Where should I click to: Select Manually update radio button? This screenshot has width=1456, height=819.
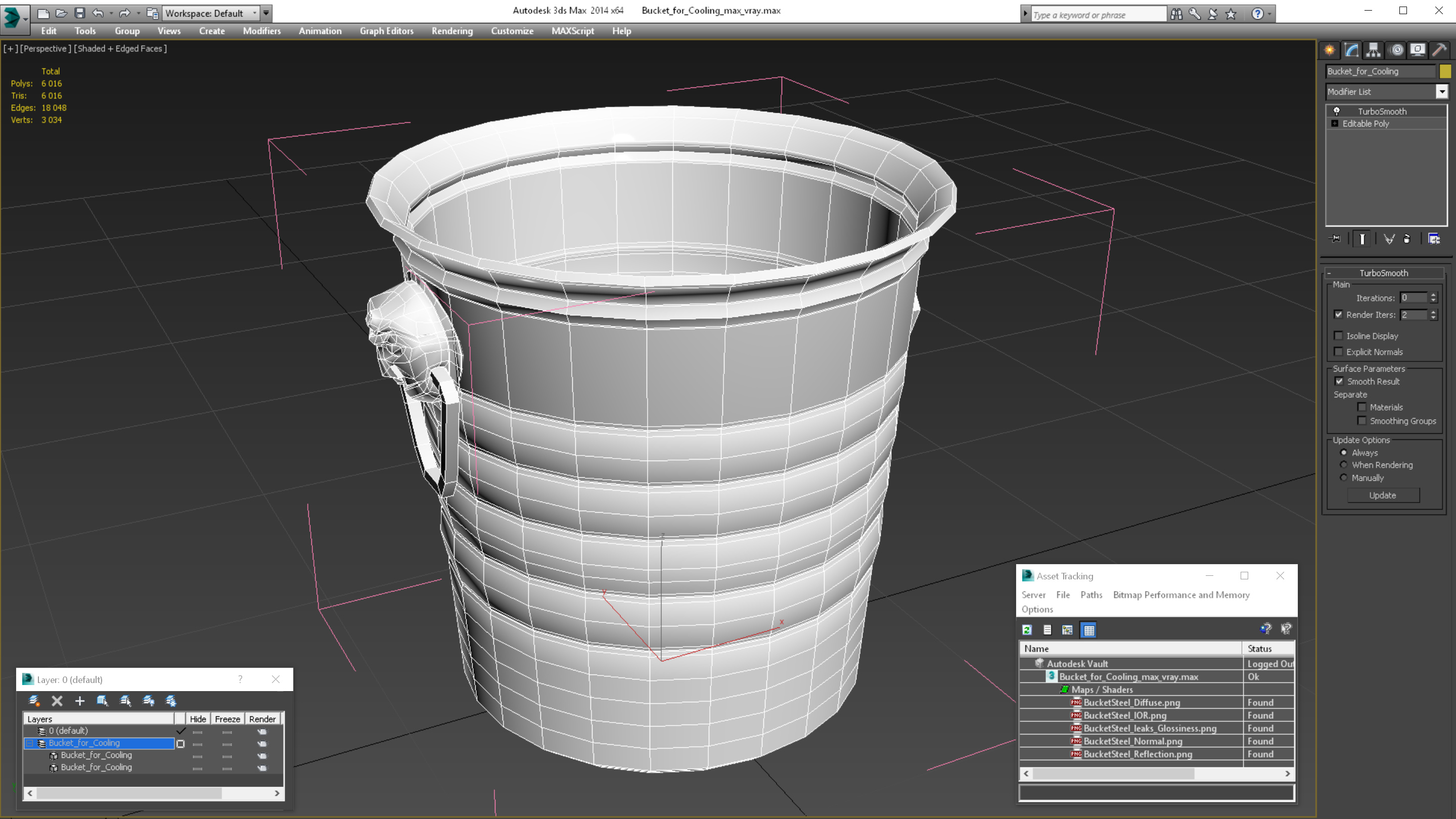point(1344,478)
